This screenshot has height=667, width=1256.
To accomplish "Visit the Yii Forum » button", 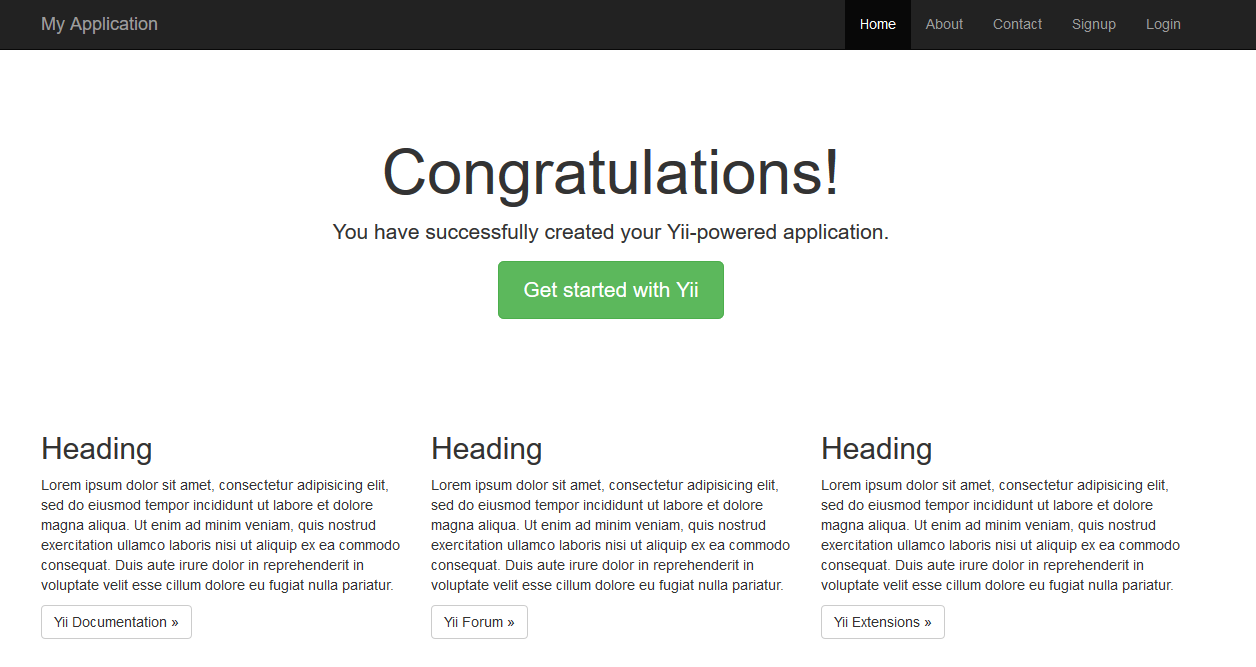I will point(479,622).
